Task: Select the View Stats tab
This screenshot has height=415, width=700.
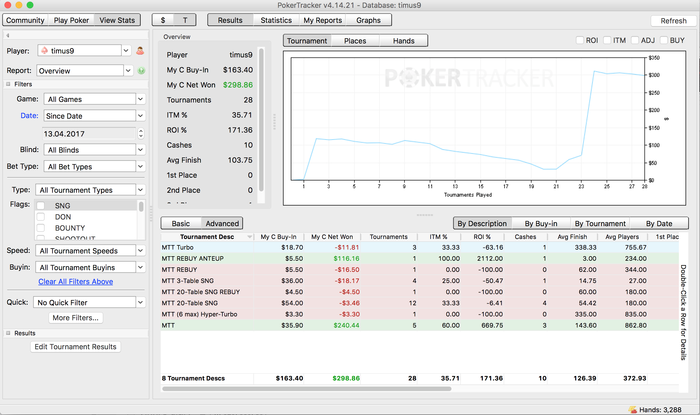Action: pos(117,20)
